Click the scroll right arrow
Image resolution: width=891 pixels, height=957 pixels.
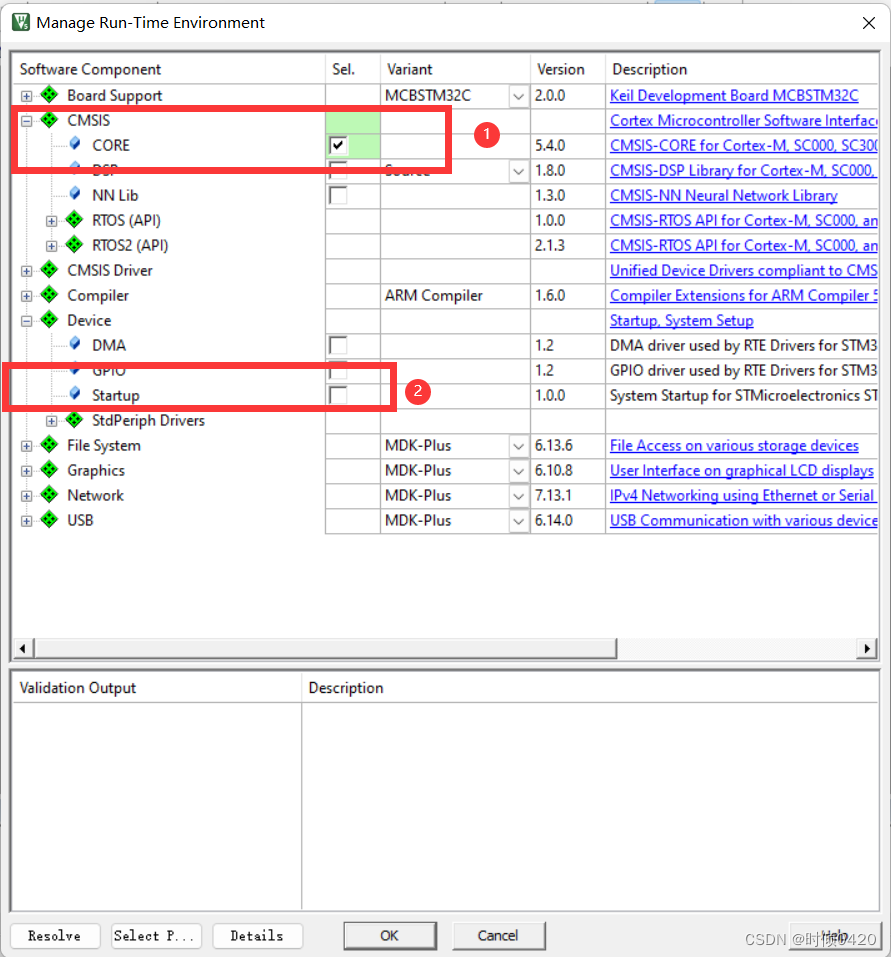coord(867,648)
